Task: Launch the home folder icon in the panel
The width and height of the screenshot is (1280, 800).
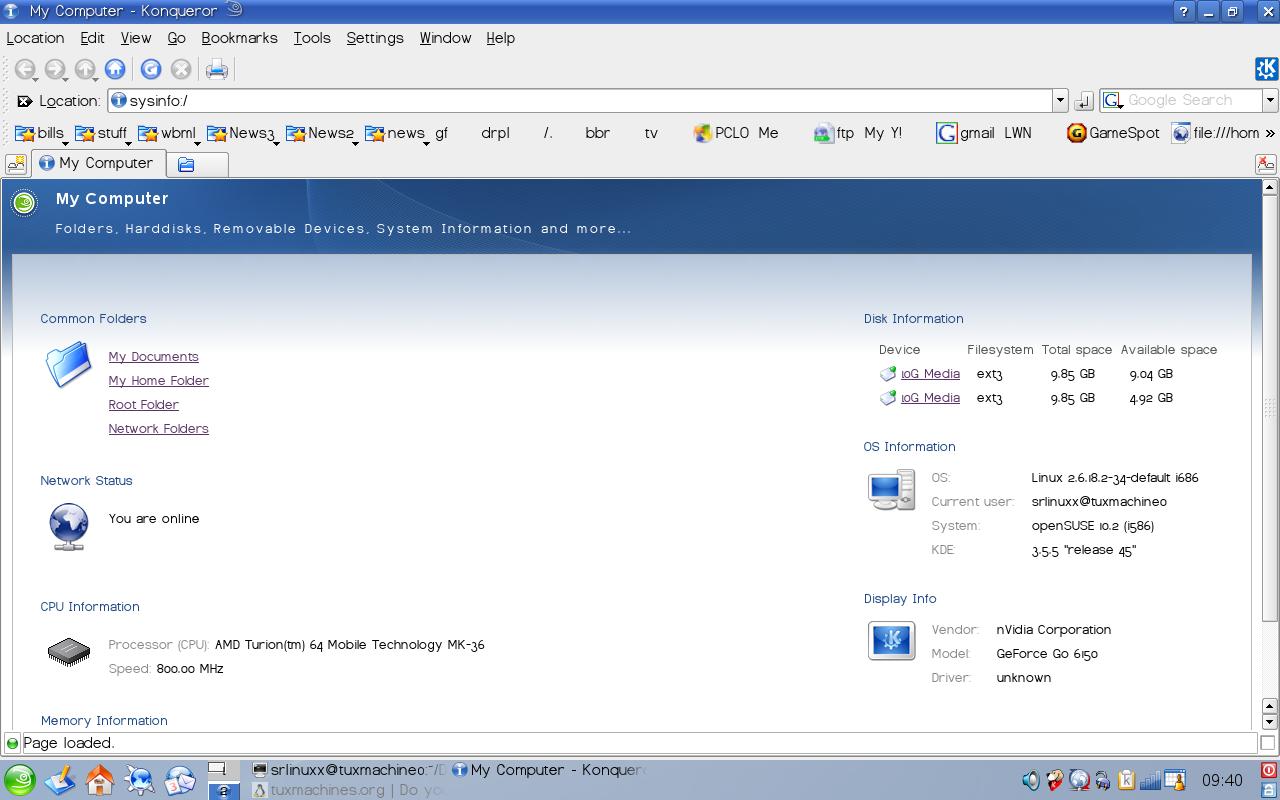Action: [x=100, y=780]
